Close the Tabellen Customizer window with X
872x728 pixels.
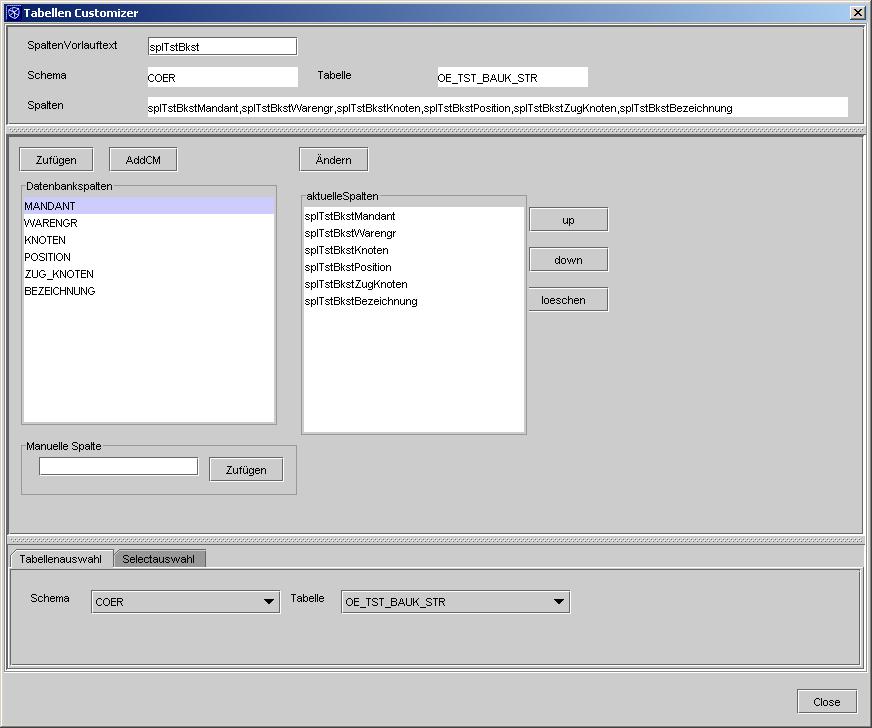[858, 13]
